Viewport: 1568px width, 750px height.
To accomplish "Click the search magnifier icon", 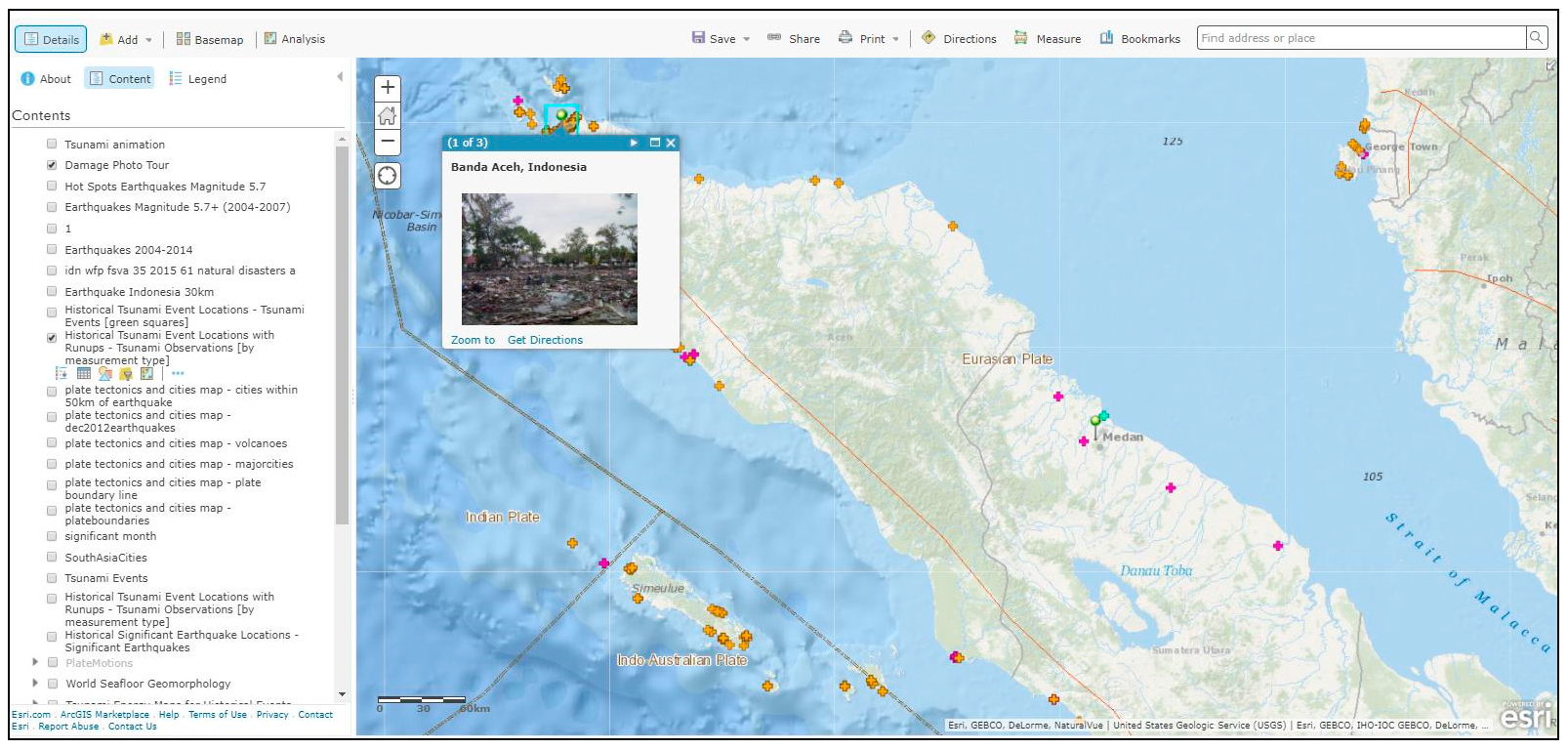I will [x=1536, y=38].
